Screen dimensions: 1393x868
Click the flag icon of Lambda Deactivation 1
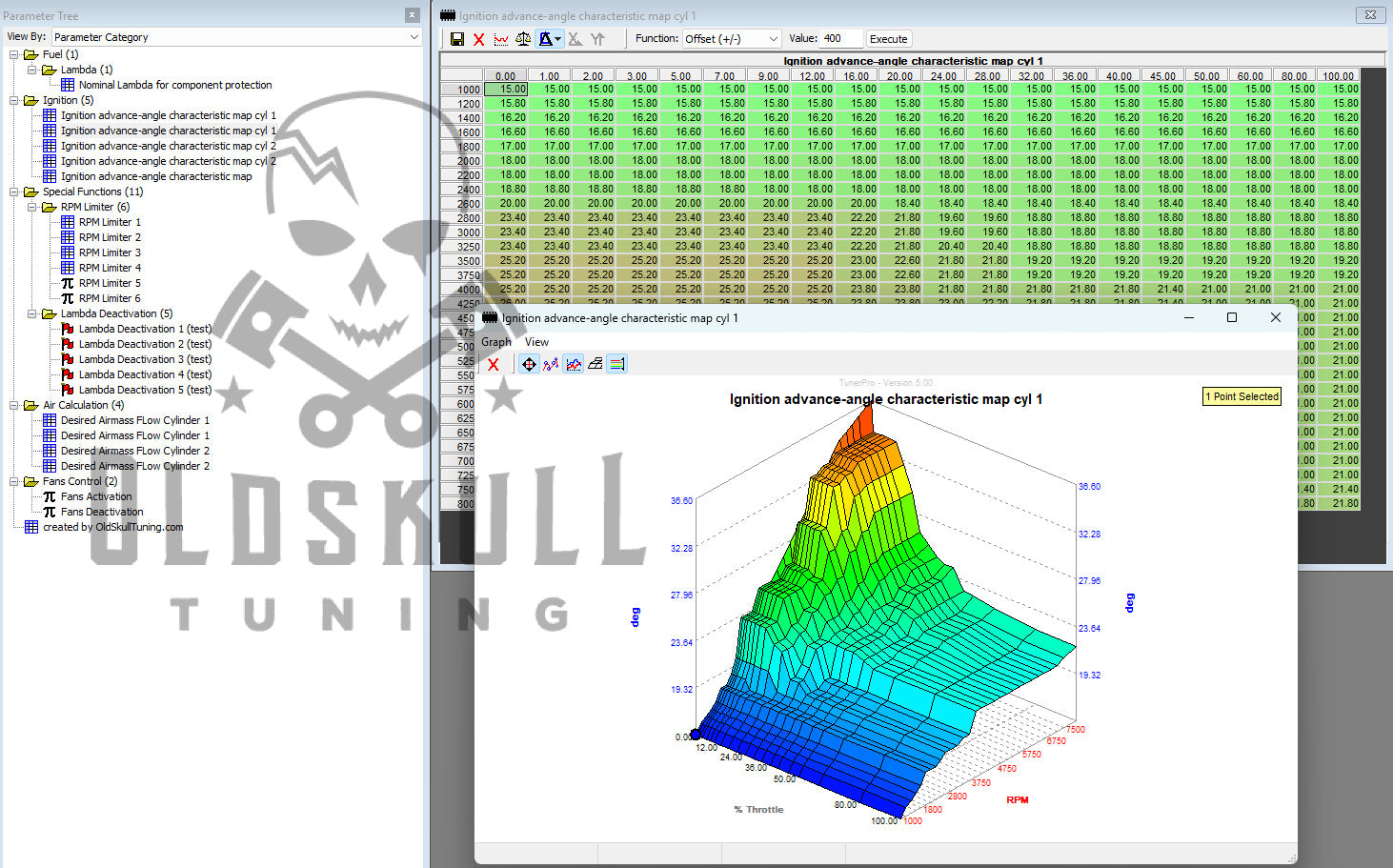tap(68, 329)
